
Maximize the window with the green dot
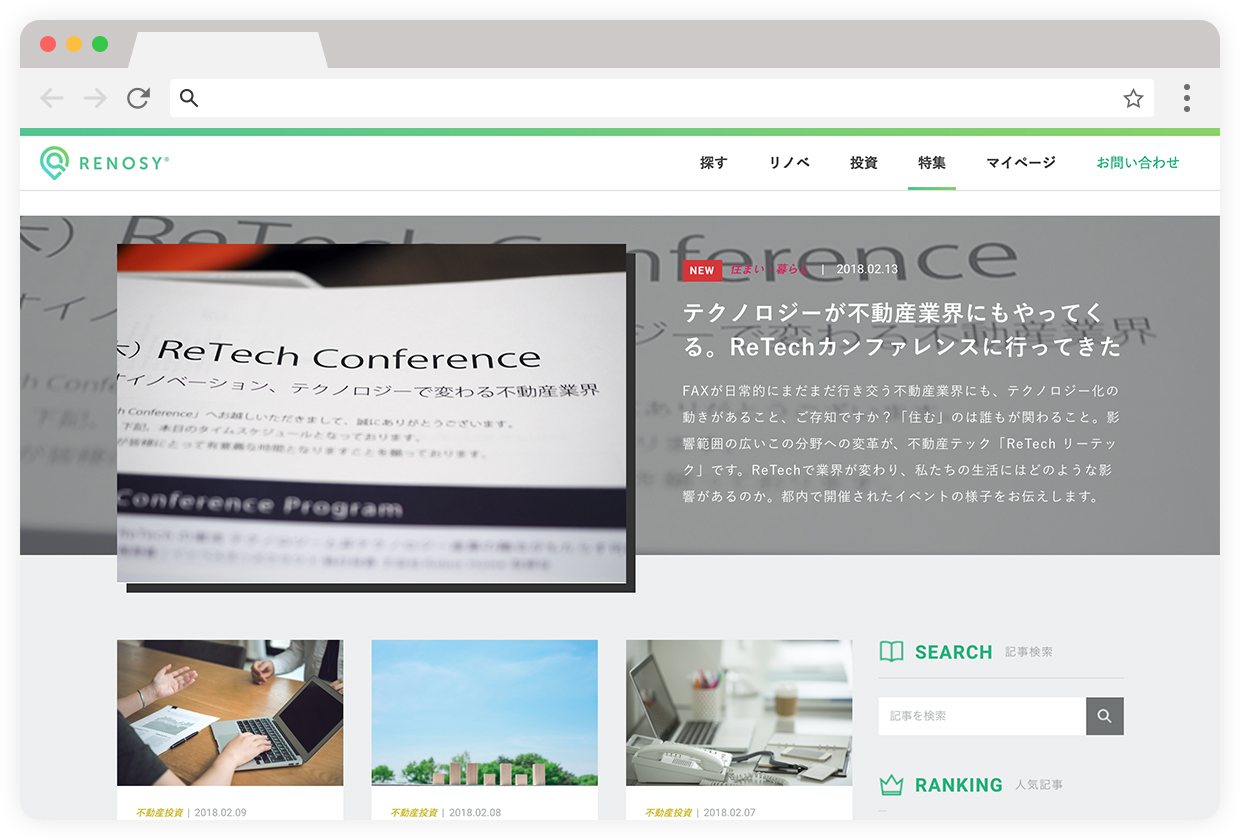(x=100, y=44)
